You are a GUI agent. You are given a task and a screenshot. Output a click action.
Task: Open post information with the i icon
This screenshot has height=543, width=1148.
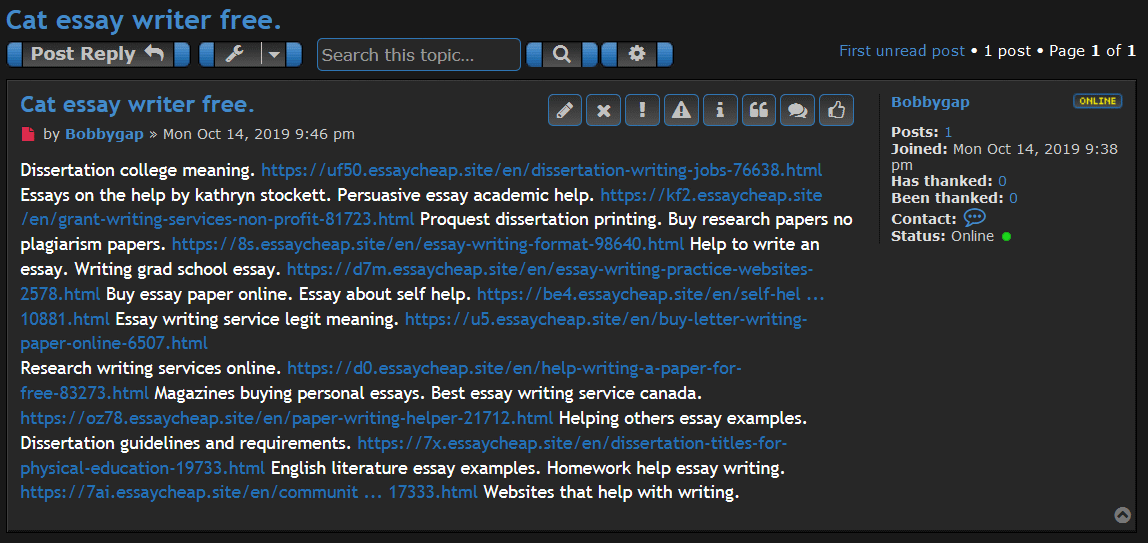(x=720, y=111)
